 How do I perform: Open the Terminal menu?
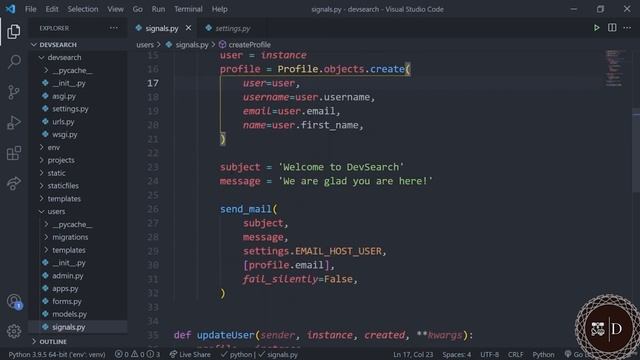pos(188,9)
